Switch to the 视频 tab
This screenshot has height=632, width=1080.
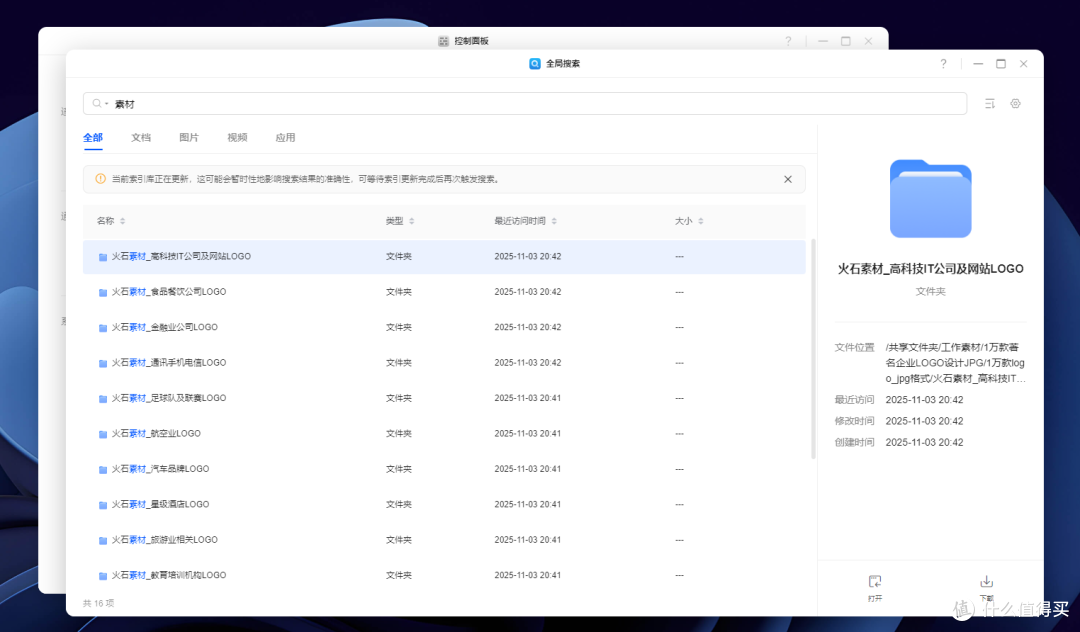coord(237,138)
